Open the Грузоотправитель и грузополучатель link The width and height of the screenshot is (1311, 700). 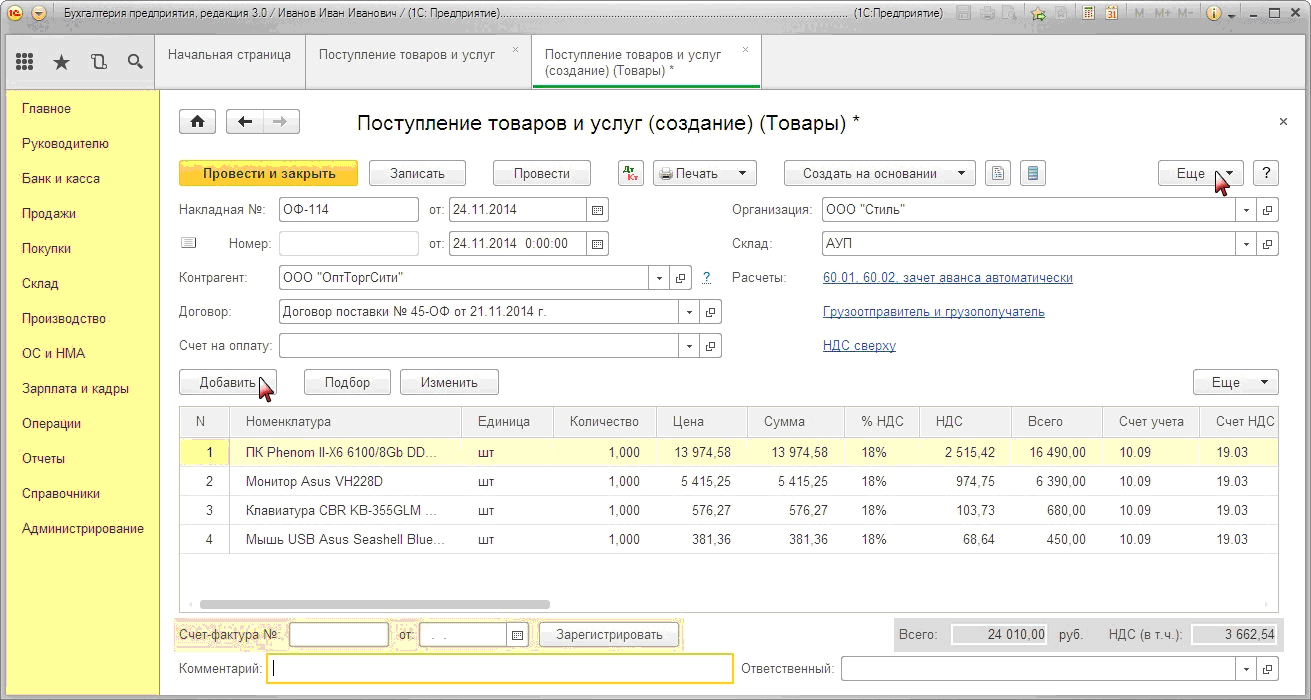[x=933, y=311]
